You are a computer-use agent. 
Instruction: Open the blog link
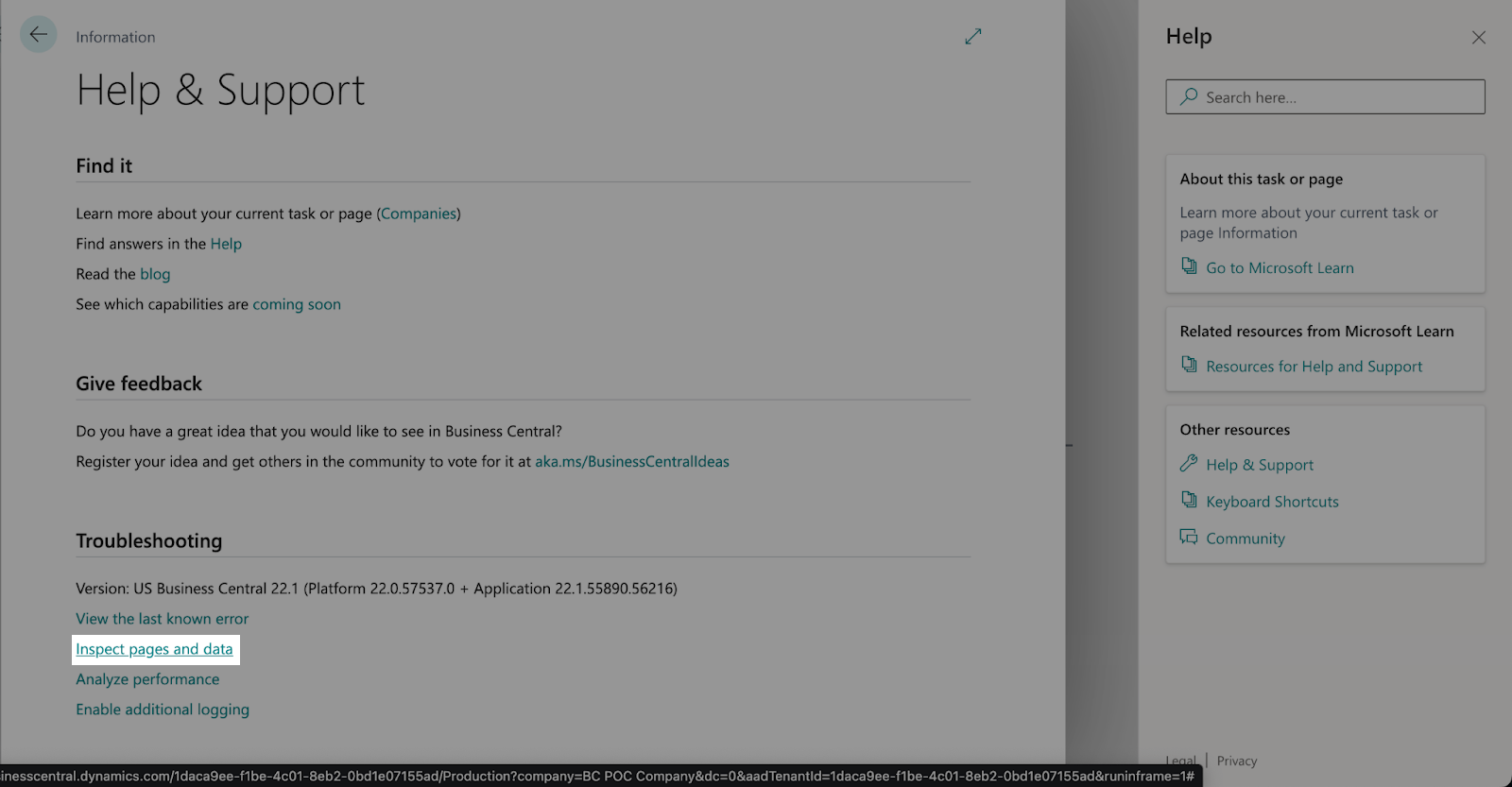(x=155, y=274)
